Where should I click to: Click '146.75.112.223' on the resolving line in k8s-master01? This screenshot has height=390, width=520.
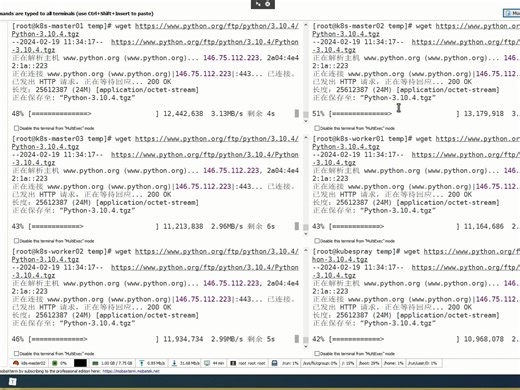click(x=231, y=58)
